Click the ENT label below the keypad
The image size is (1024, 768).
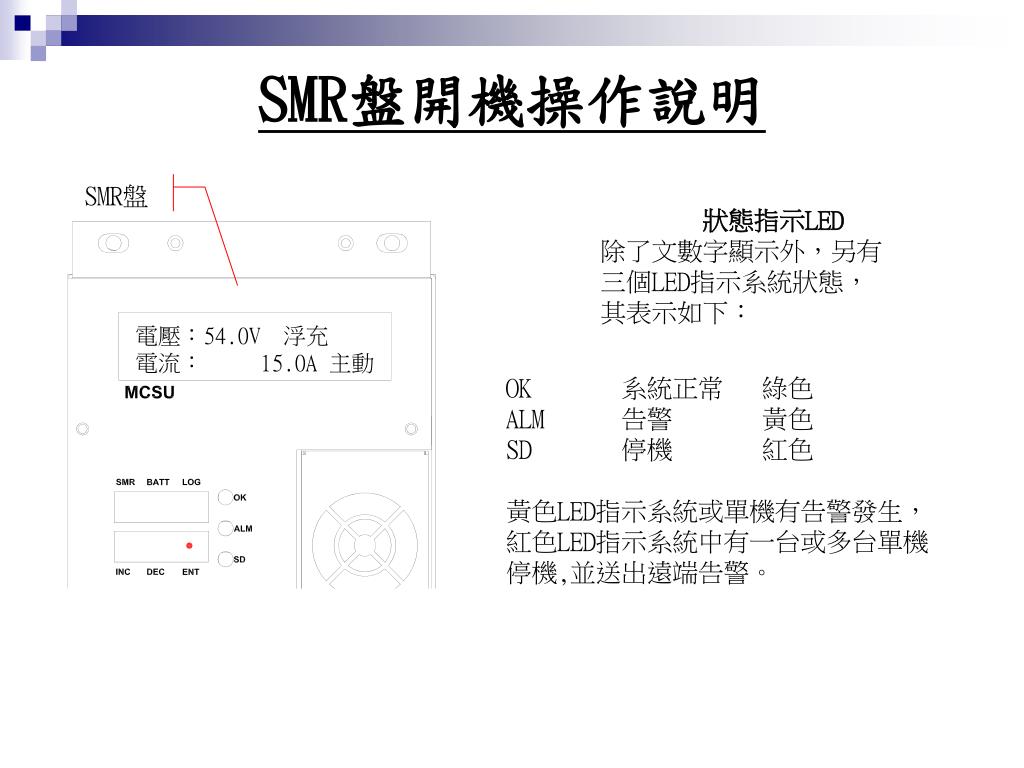click(x=191, y=572)
